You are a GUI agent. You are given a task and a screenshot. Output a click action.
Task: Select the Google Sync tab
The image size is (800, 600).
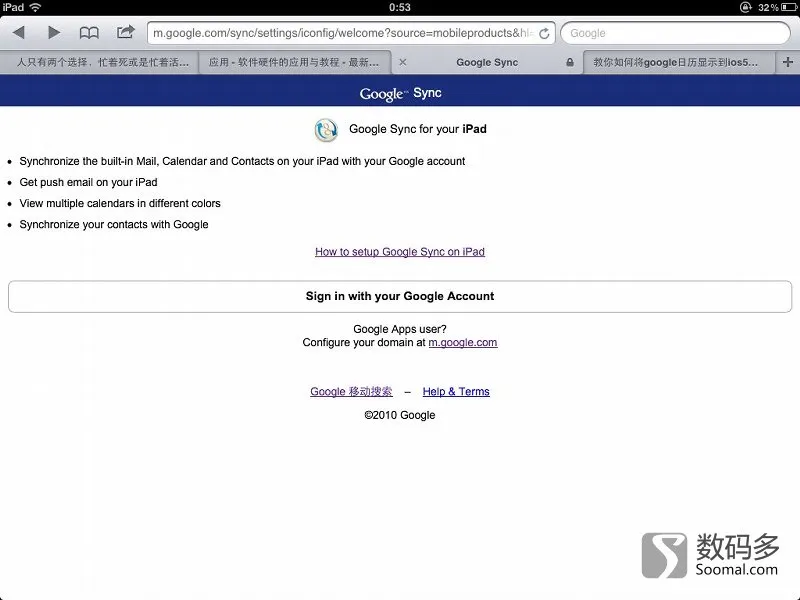tap(487, 62)
